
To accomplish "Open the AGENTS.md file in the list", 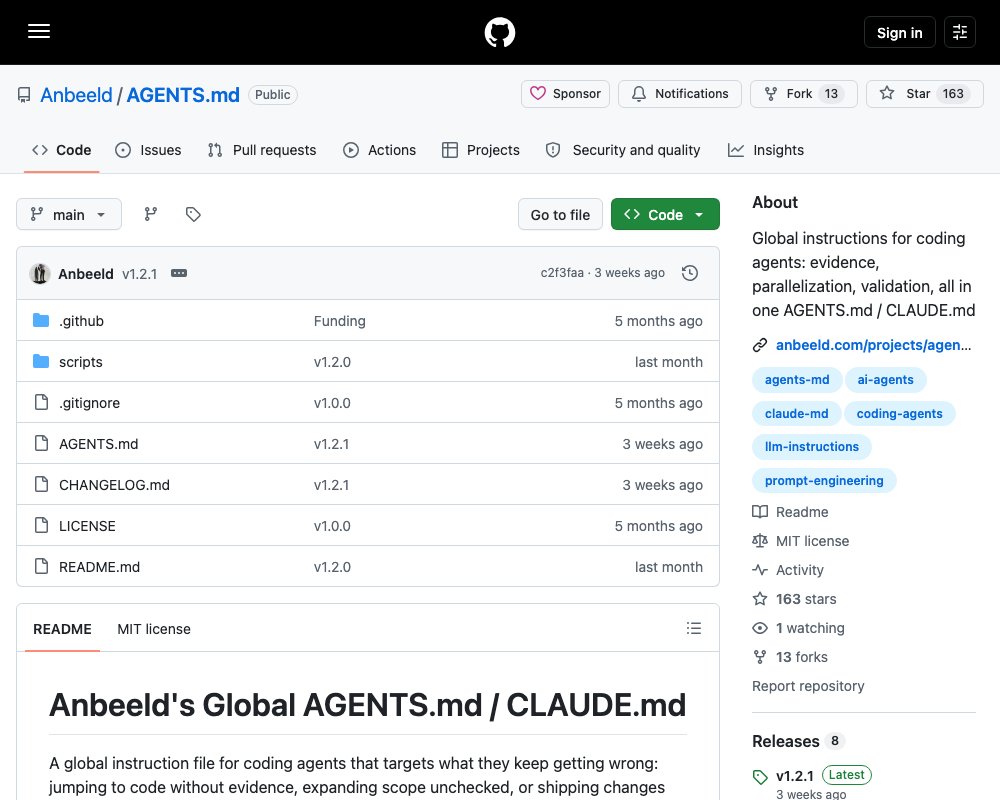I will tap(98, 444).
